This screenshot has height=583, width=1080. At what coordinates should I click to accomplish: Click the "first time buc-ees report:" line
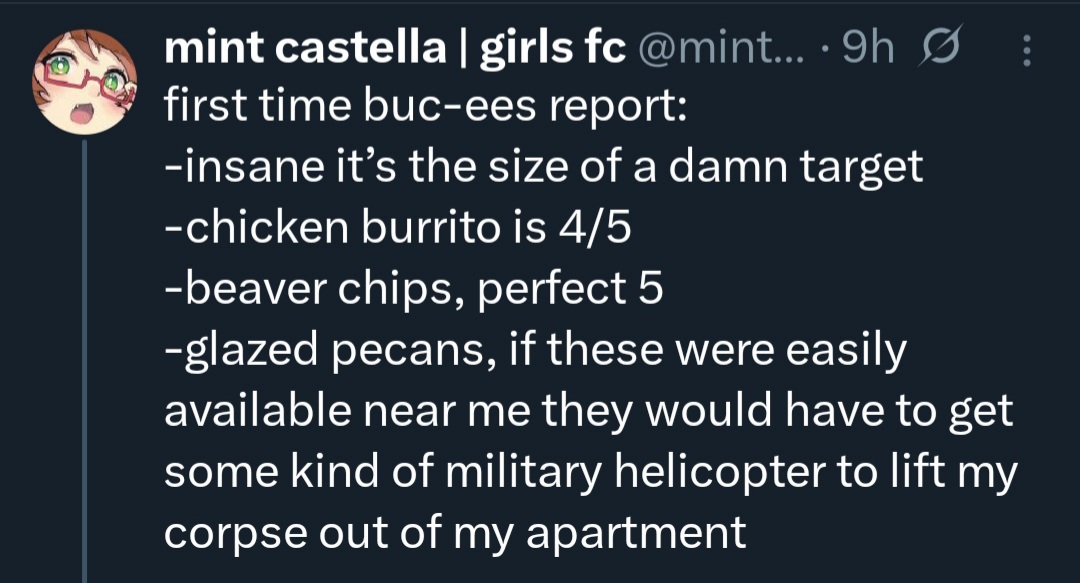point(424,106)
